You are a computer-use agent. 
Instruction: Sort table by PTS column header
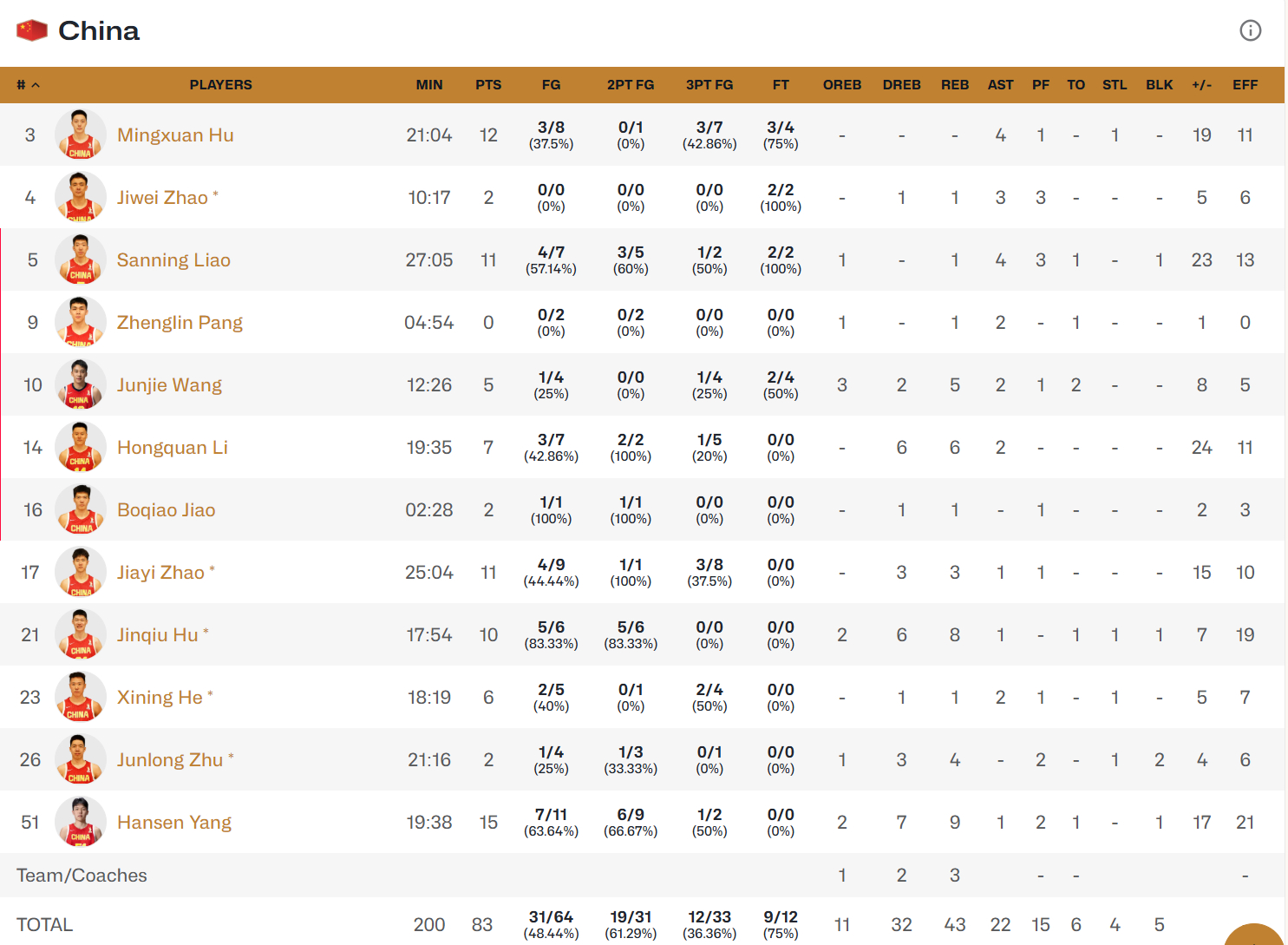click(488, 85)
